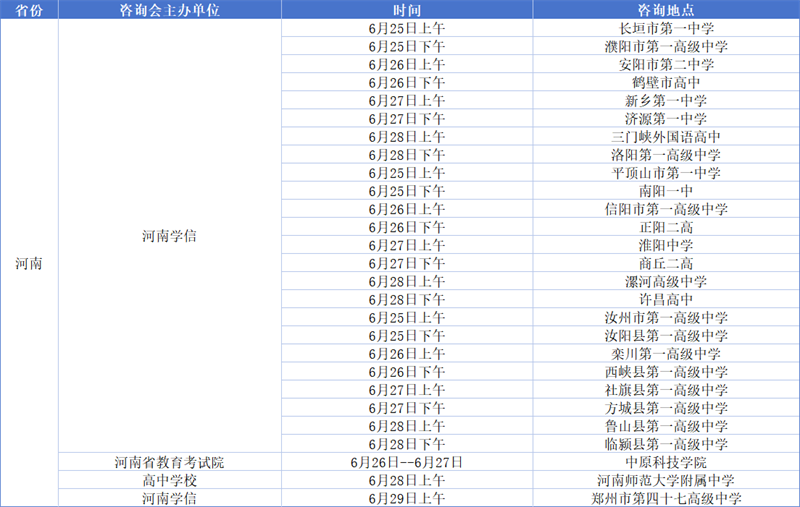The height and width of the screenshot is (507, 800).
Task: Click the 洛阳第一高级中学 location cell
Action: (x=666, y=155)
